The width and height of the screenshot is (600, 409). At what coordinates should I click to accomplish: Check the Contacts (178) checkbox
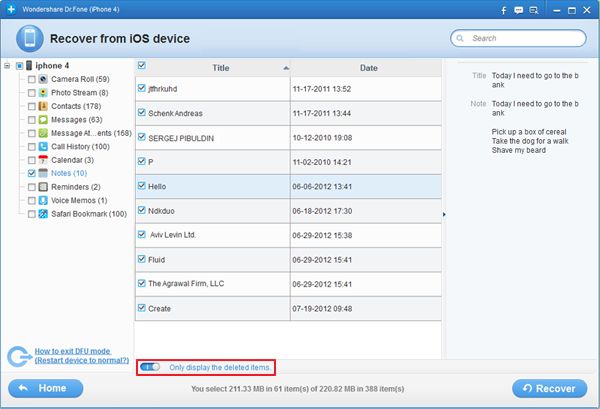point(32,106)
